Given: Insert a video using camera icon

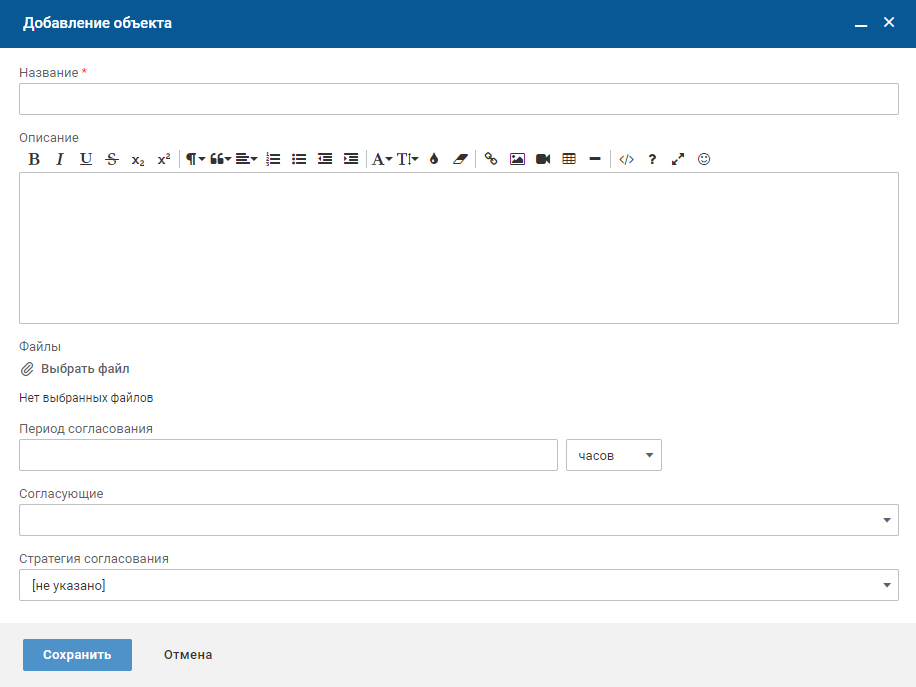Looking at the screenshot, I should [x=543, y=159].
